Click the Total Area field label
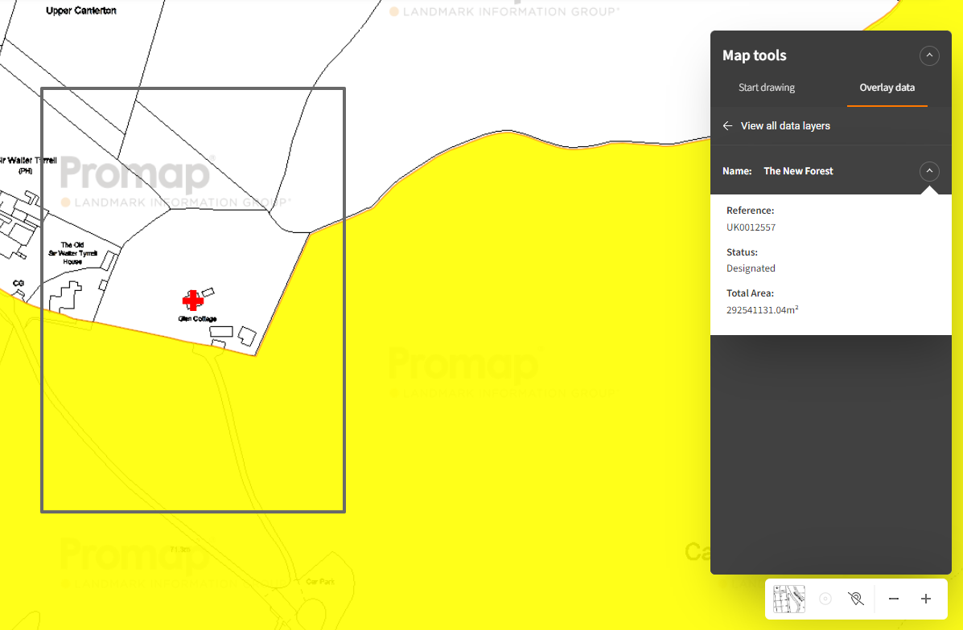This screenshot has height=630, width=963. coord(750,293)
